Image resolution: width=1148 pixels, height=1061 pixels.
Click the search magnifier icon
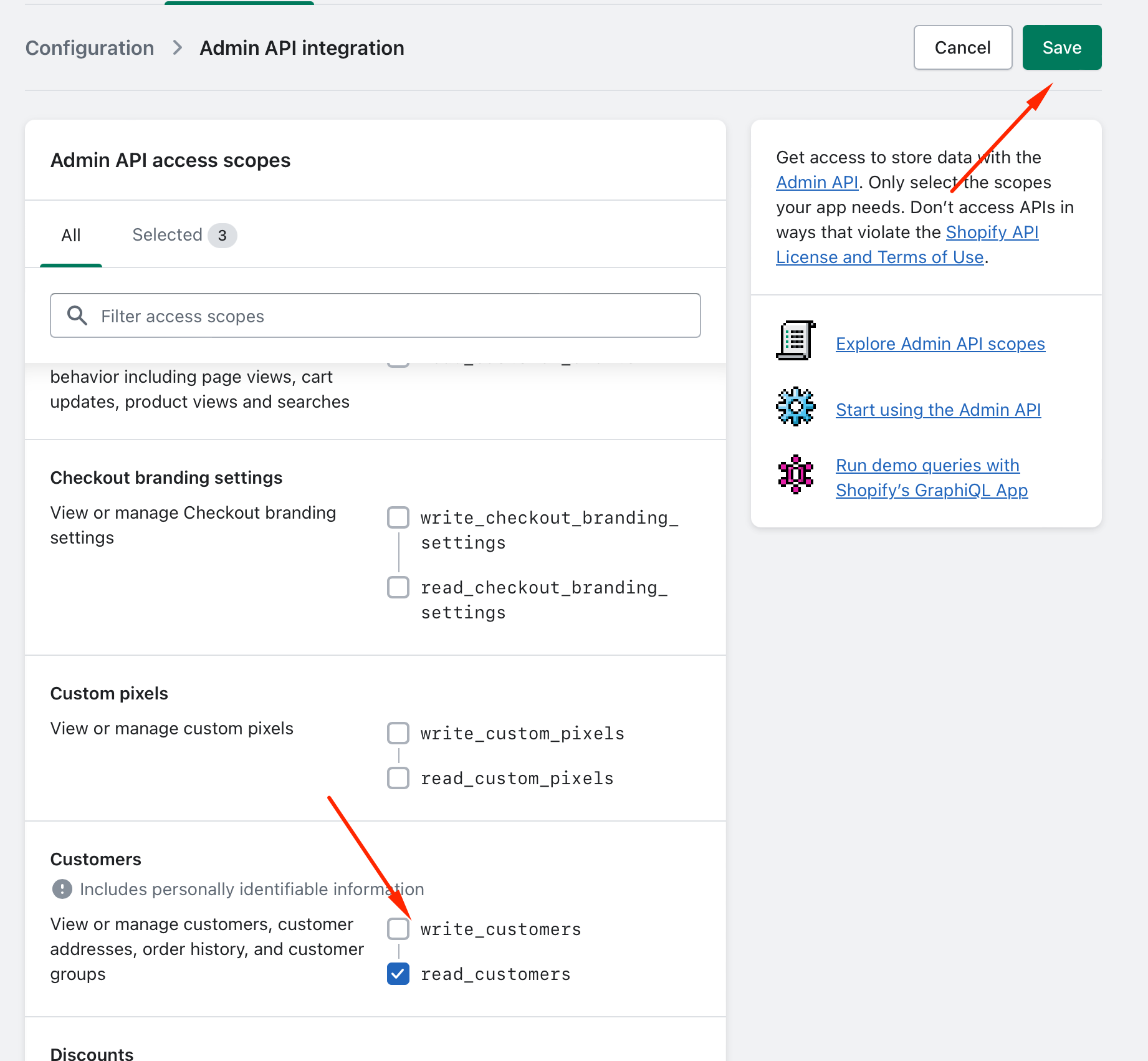[77, 315]
